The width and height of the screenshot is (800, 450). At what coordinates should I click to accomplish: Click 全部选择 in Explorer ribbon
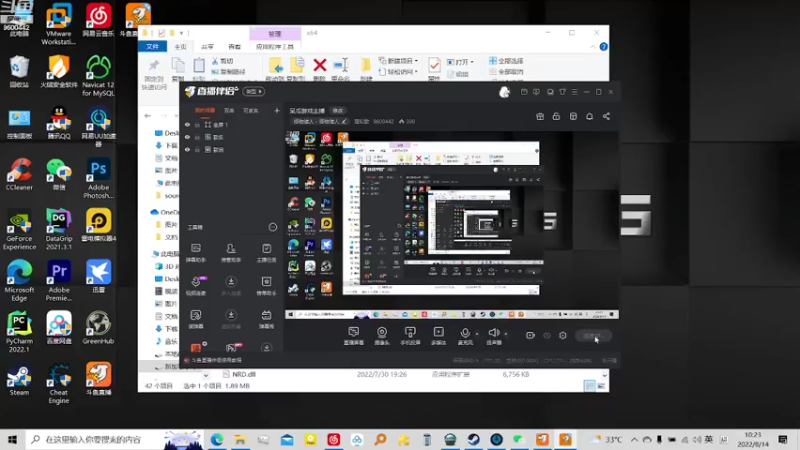tap(506, 61)
